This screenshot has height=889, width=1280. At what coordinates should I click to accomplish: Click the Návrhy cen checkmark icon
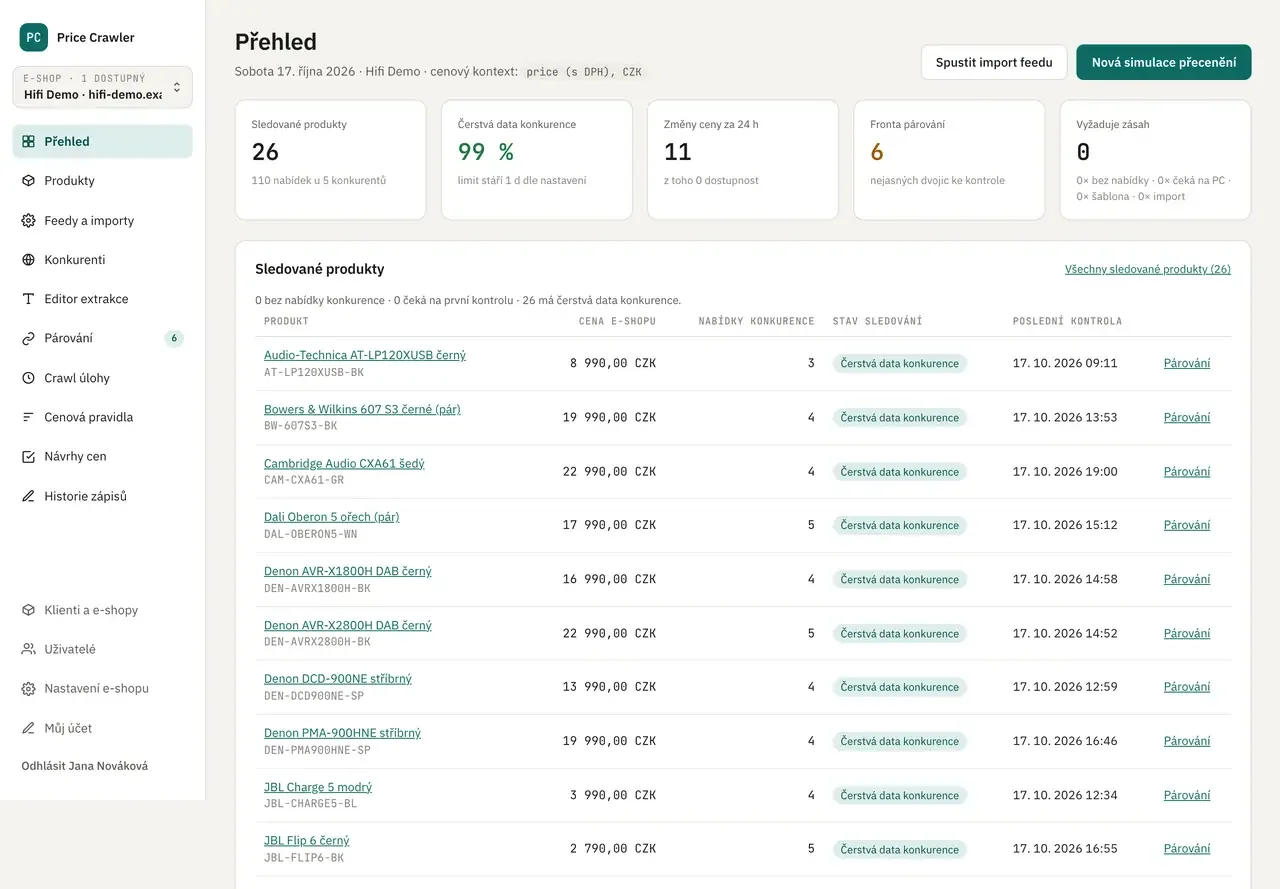(x=28, y=456)
